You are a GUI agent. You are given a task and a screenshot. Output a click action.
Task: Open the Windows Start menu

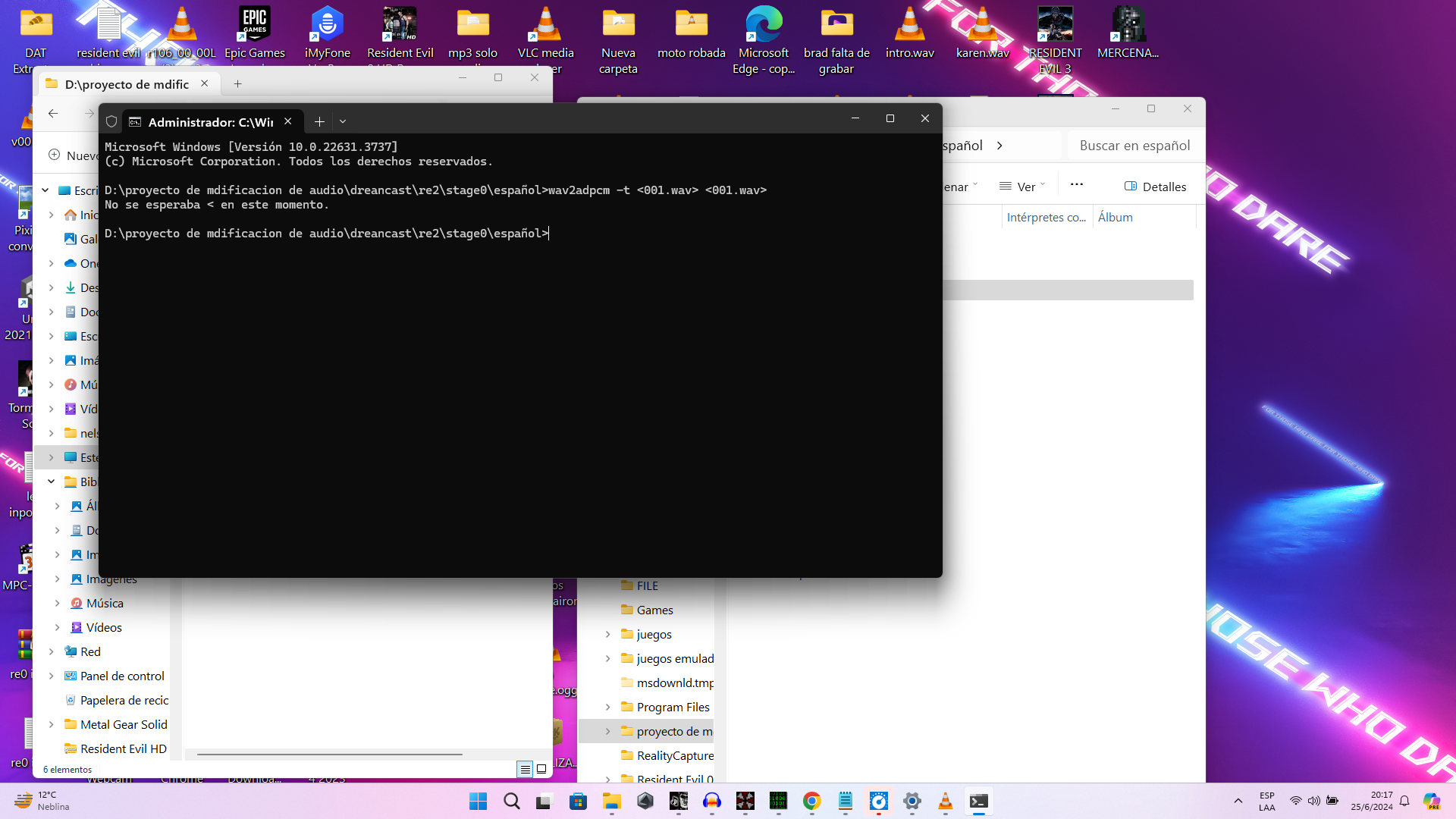tap(478, 802)
